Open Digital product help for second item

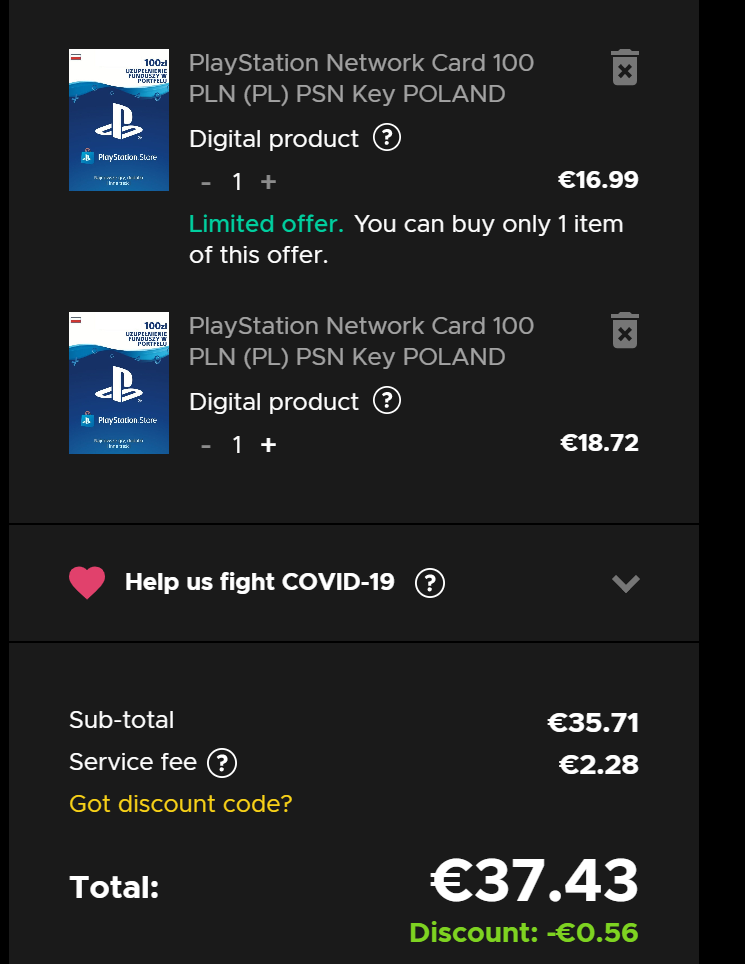pyautogui.click(x=387, y=401)
